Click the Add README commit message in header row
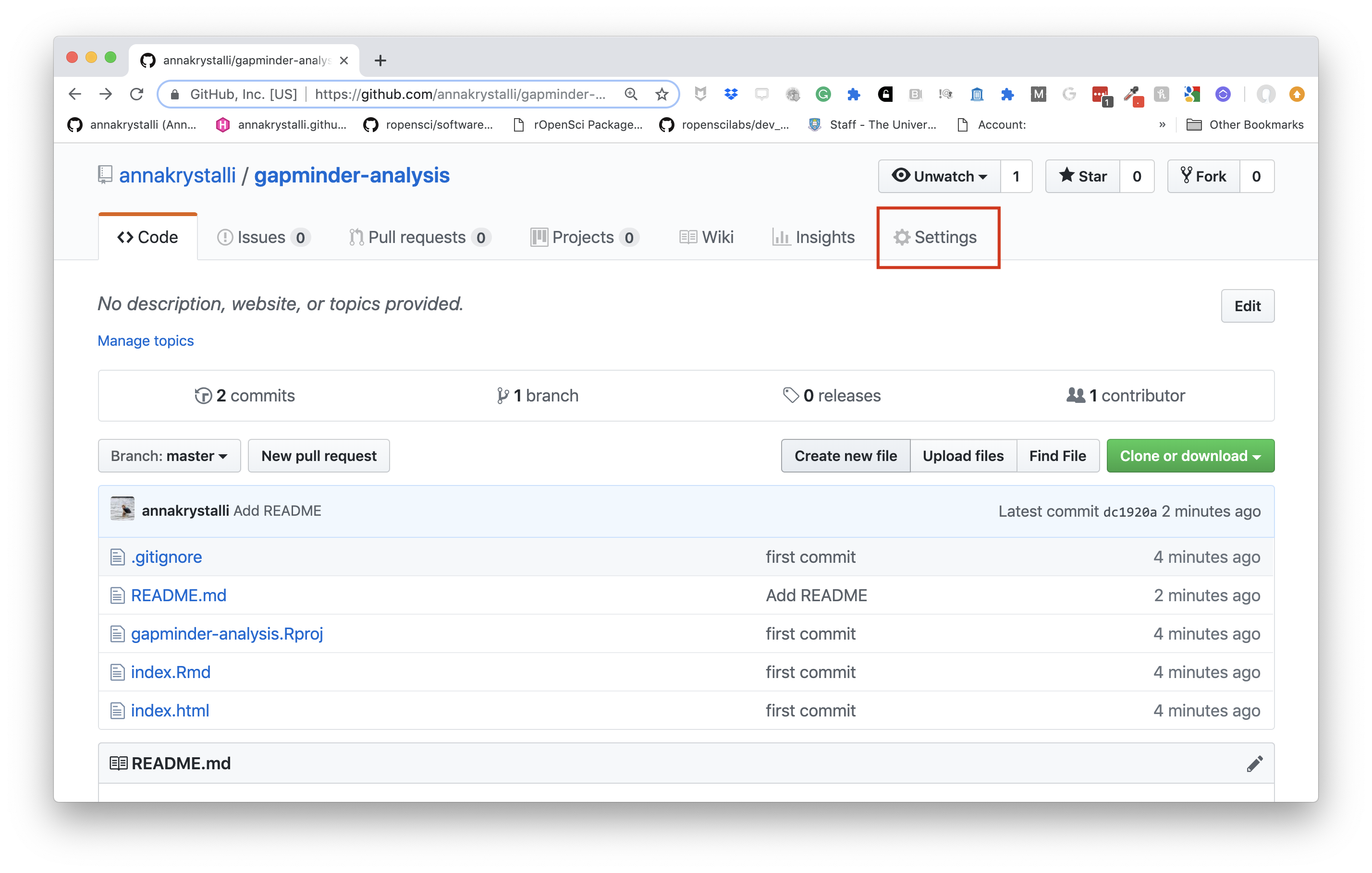1372x873 pixels. (x=278, y=510)
